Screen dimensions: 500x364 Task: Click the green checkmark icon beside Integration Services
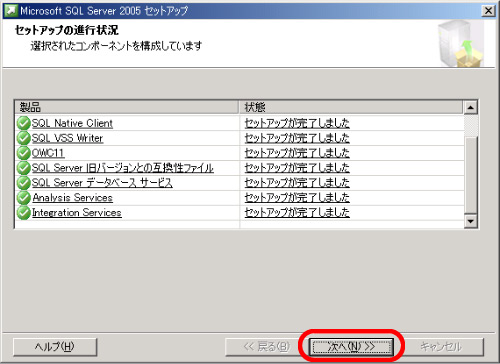[x=23, y=213]
